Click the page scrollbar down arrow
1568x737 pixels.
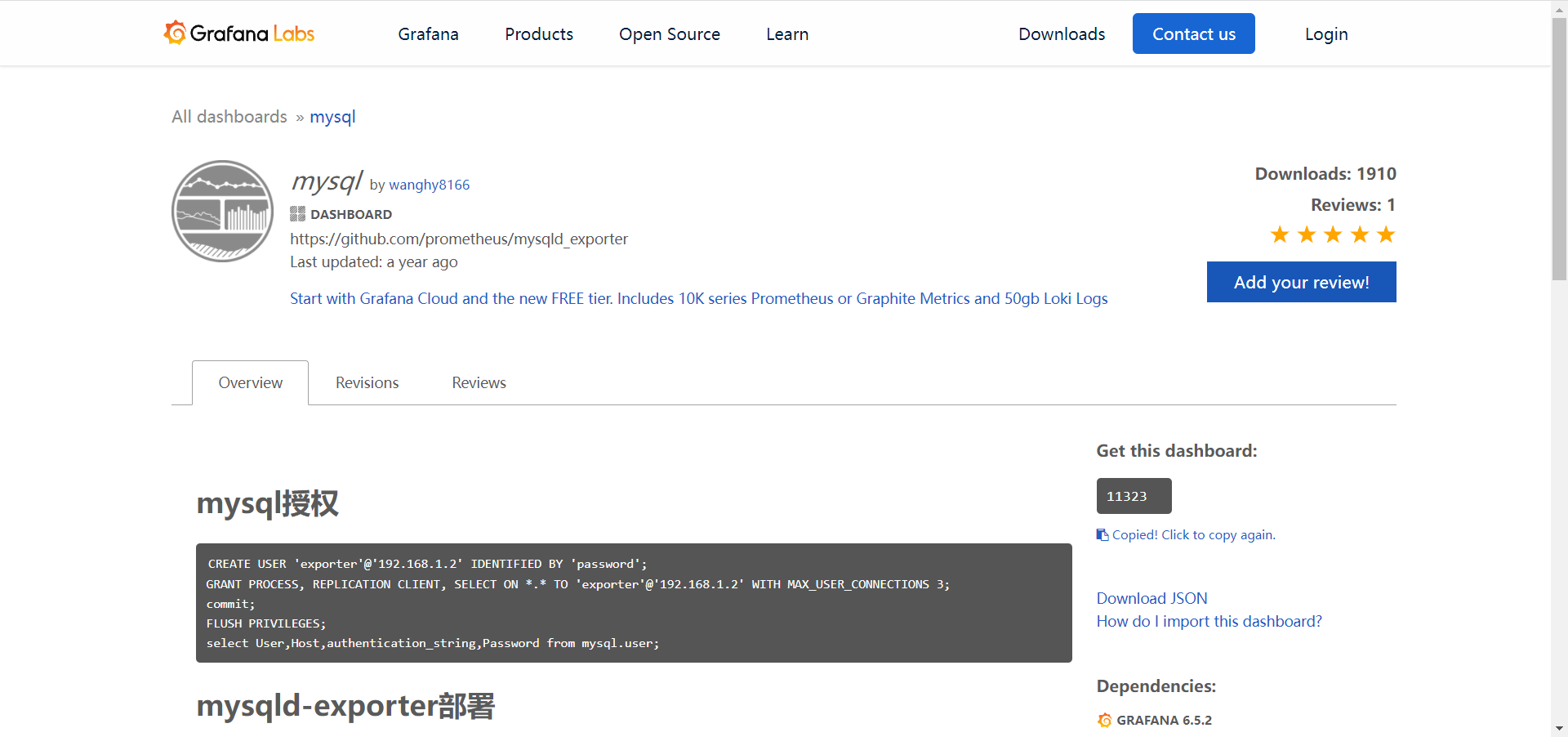click(1560, 728)
